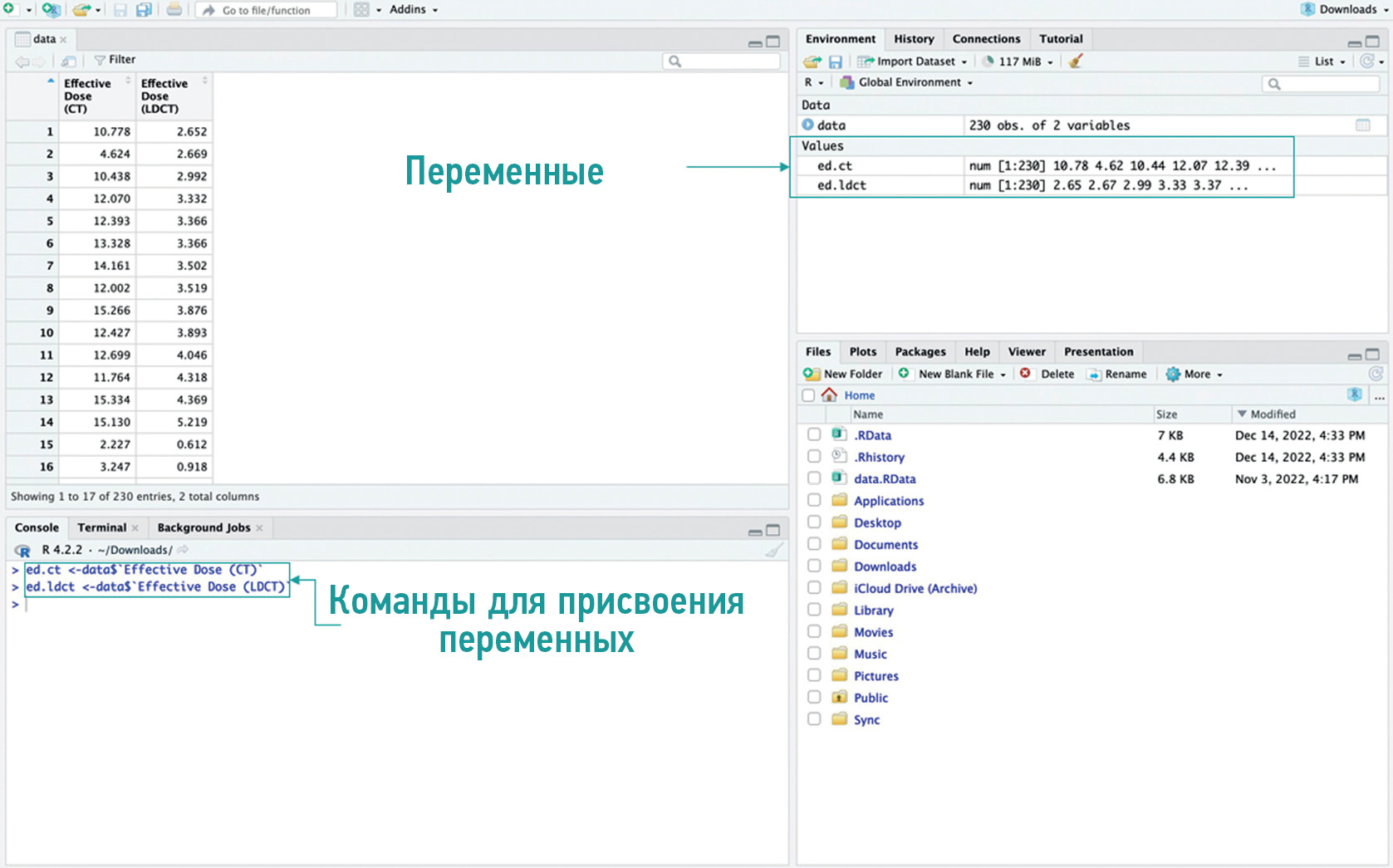Open the Packages tab
This screenshot has width=1393, height=868.
(x=920, y=352)
